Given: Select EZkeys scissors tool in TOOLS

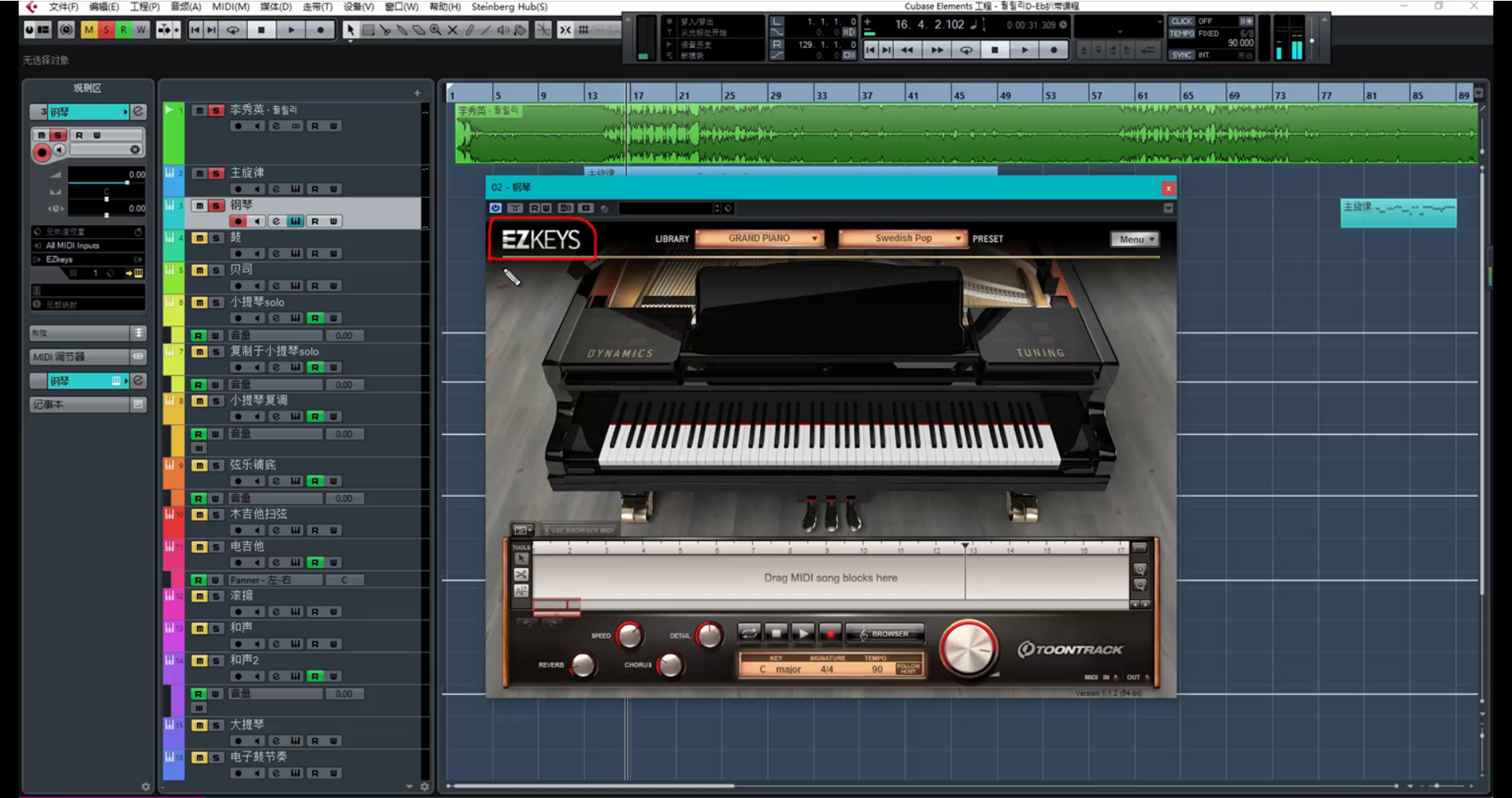Looking at the screenshot, I should coord(521,575).
